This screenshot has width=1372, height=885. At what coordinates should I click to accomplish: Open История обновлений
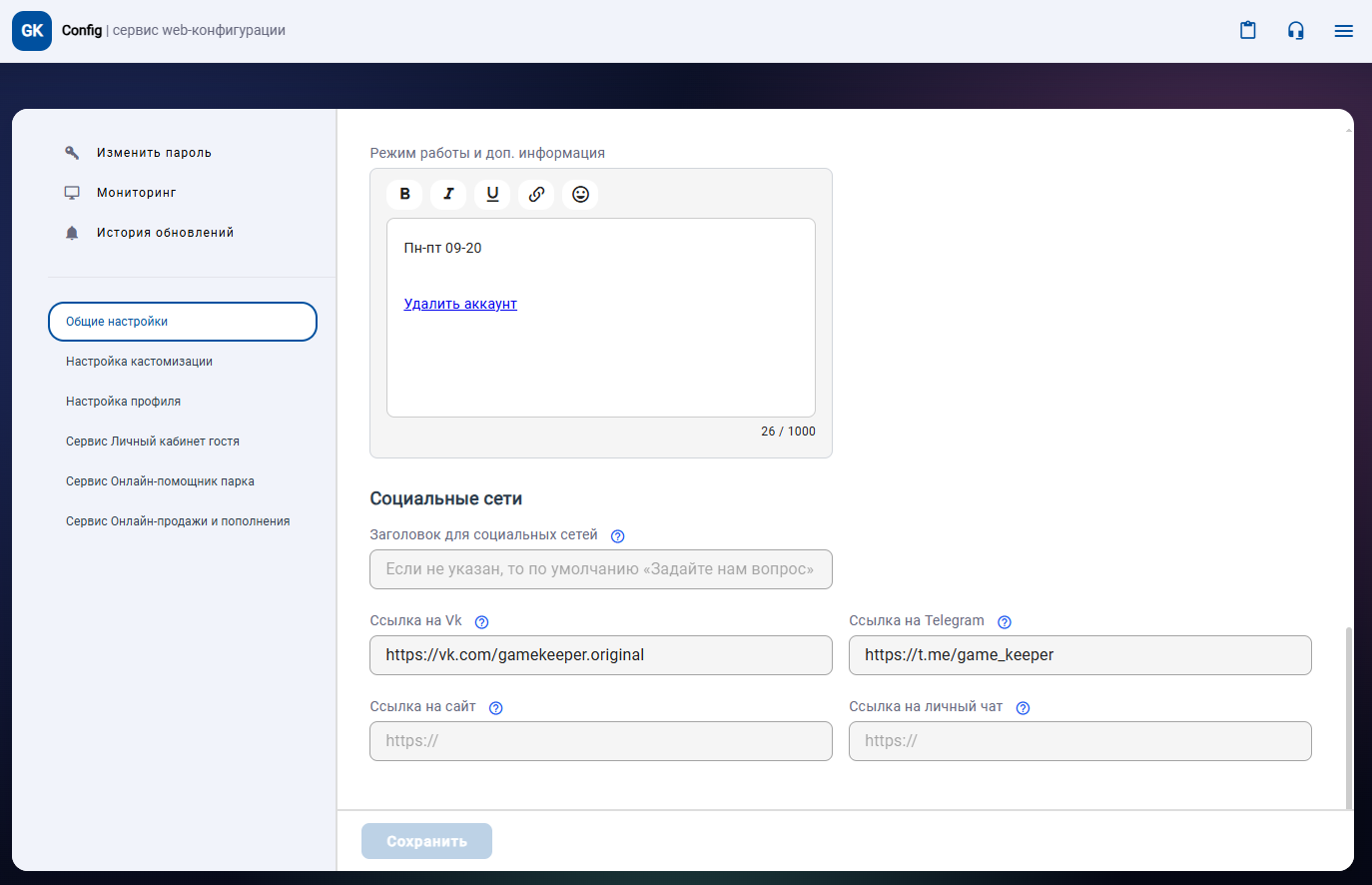165,233
